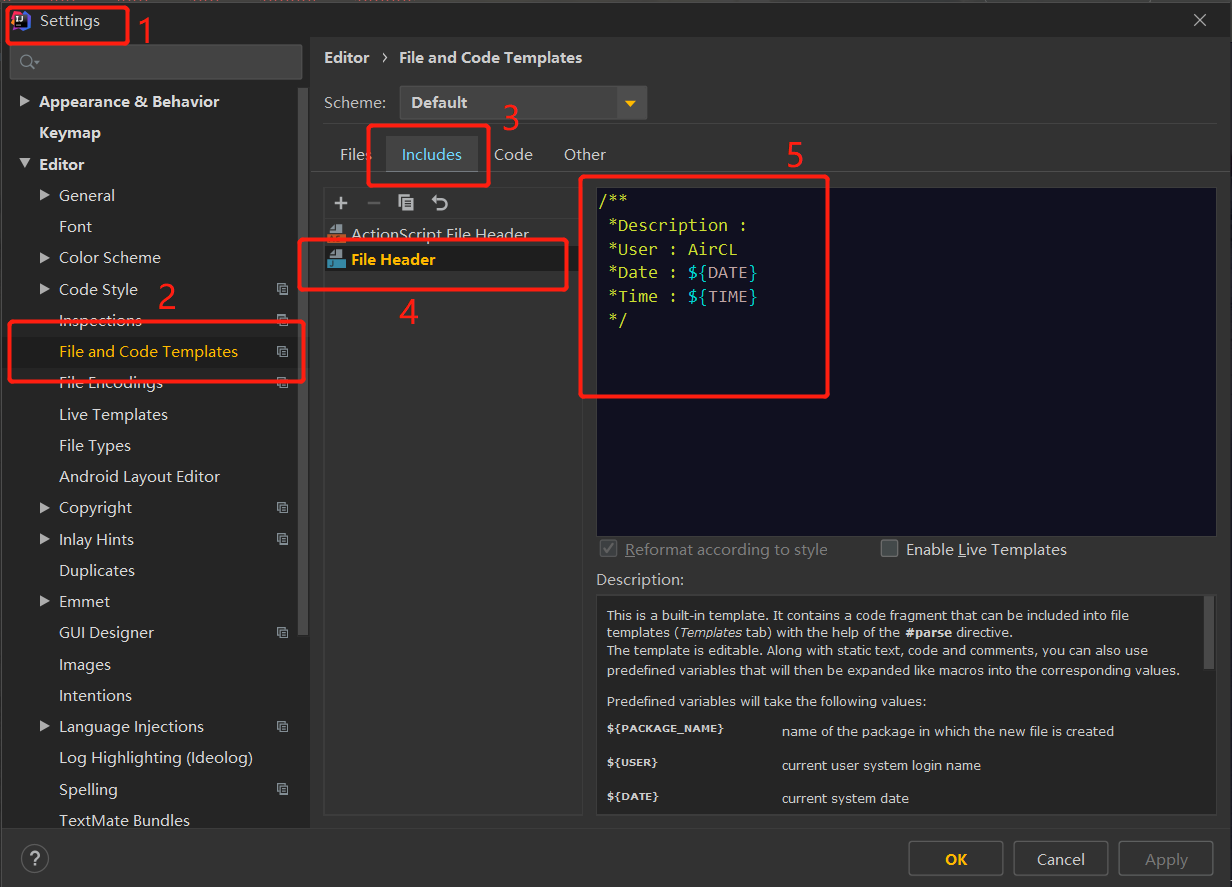This screenshot has height=887, width=1232.
Task: Collapse the Editor section
Action: tap(24, 164)
